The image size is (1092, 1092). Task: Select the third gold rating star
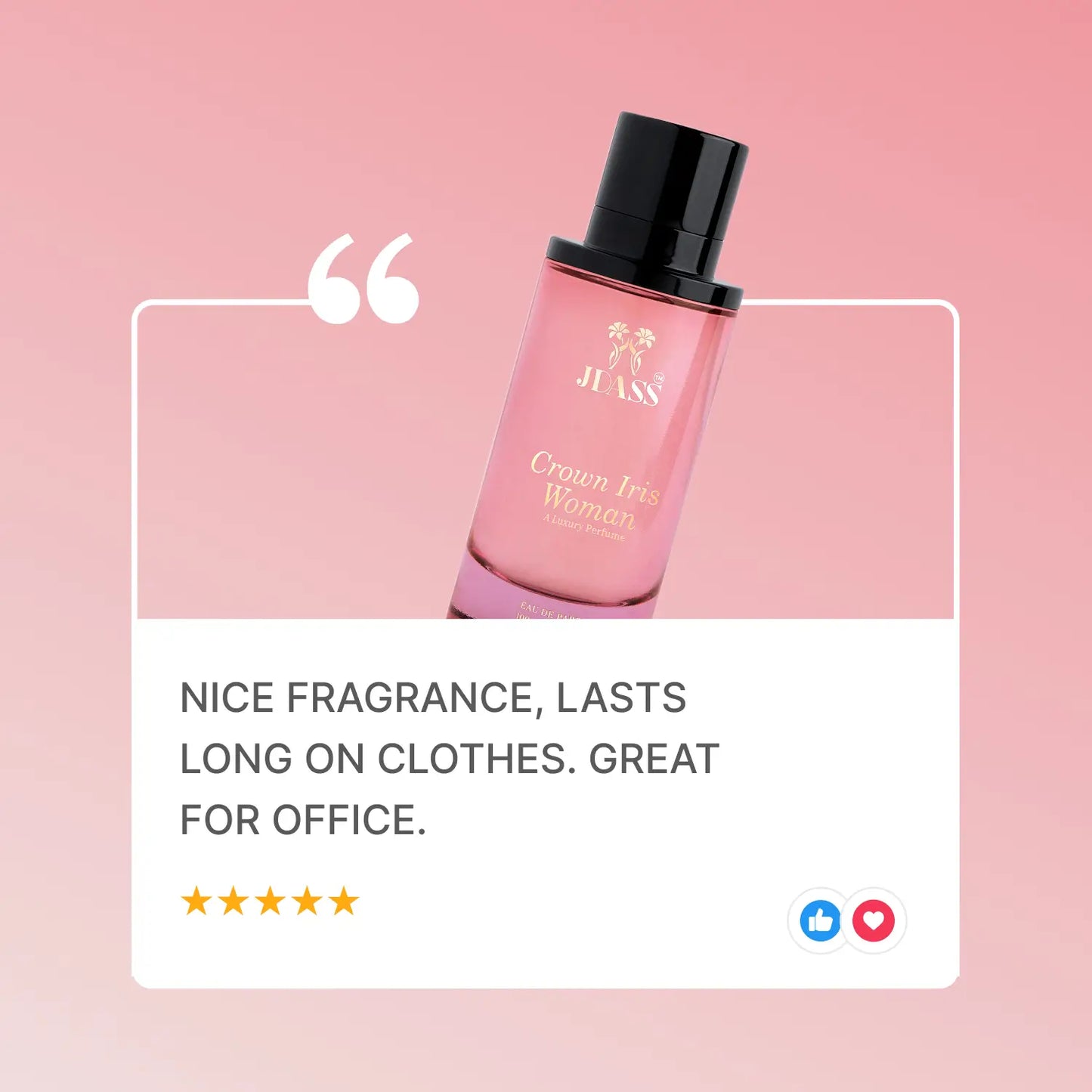271,901
